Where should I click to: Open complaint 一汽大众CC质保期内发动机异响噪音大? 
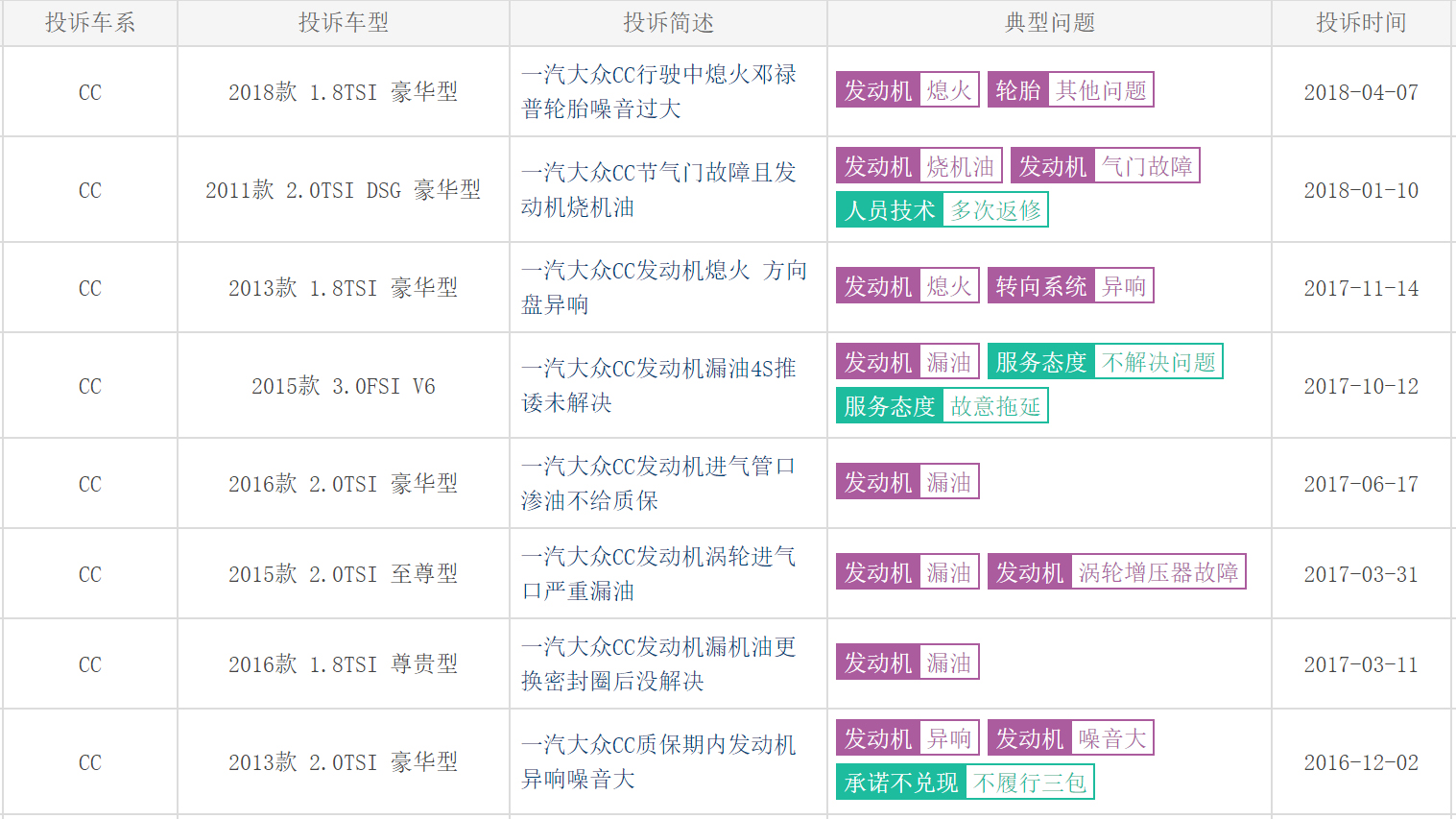[x=659, y=761]
